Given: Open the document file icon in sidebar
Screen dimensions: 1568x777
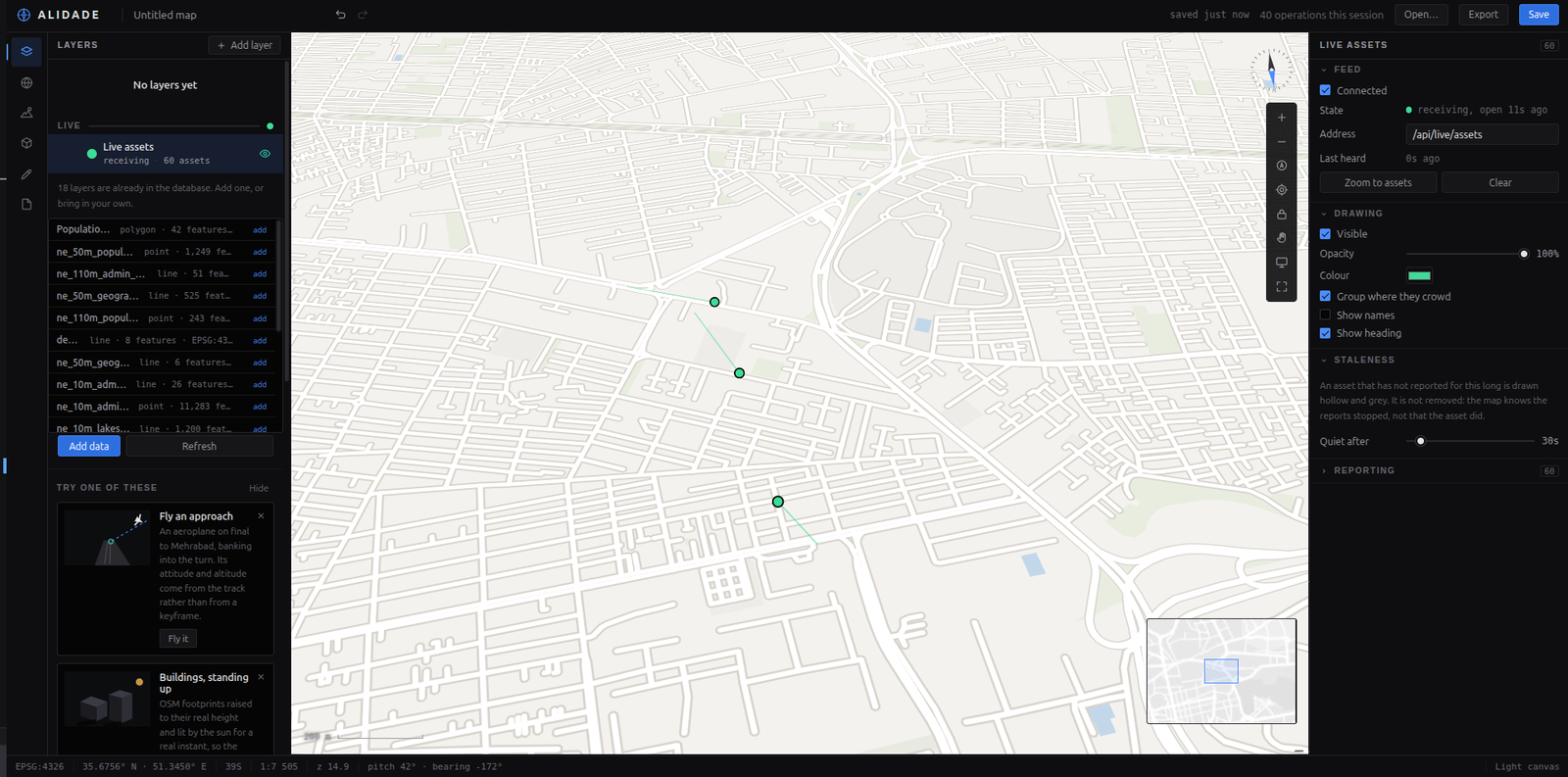Looking at the screenshot, I should (x=26, y=204).
